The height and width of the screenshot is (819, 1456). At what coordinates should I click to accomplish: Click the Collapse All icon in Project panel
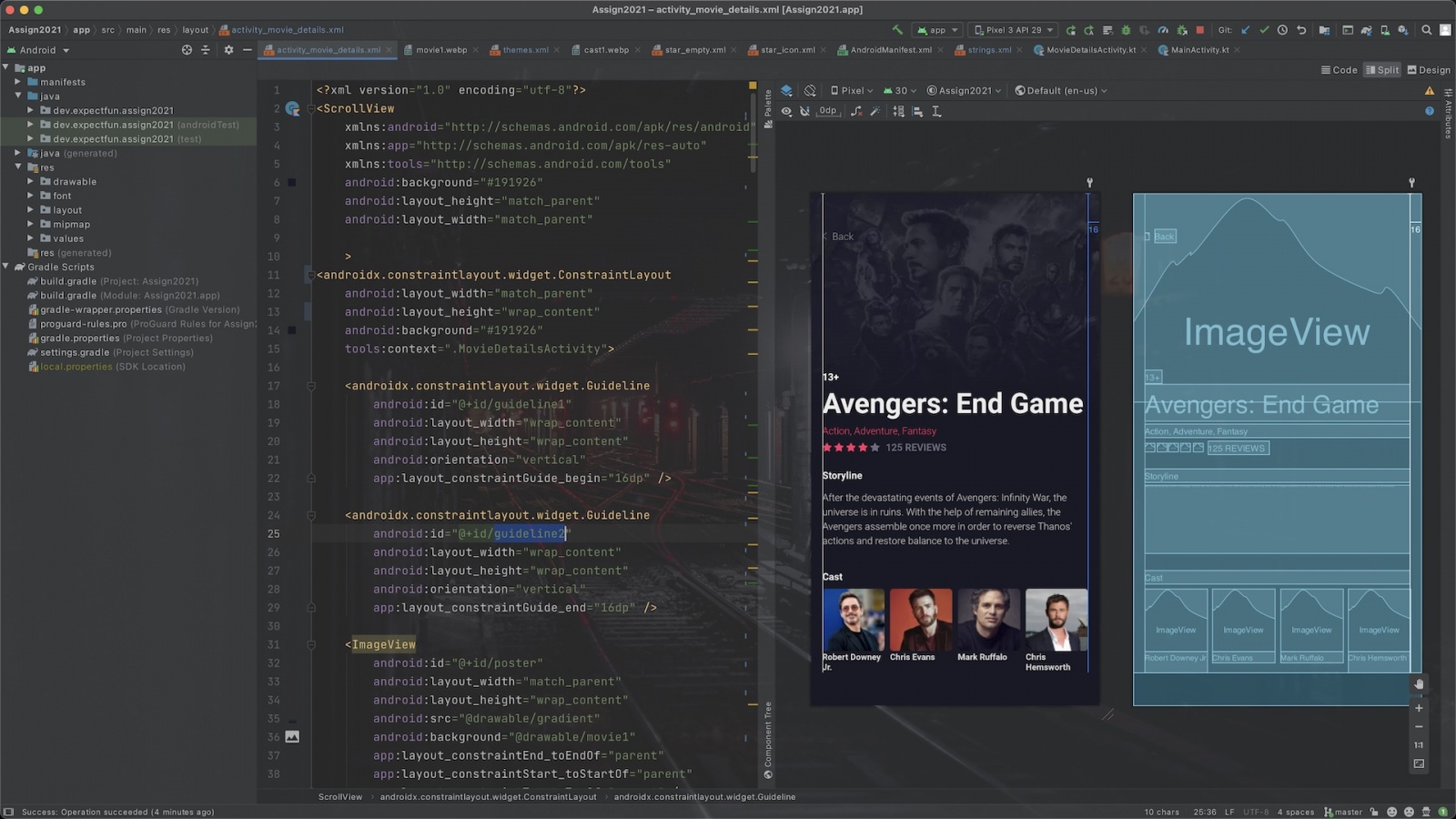click(206, 50)
